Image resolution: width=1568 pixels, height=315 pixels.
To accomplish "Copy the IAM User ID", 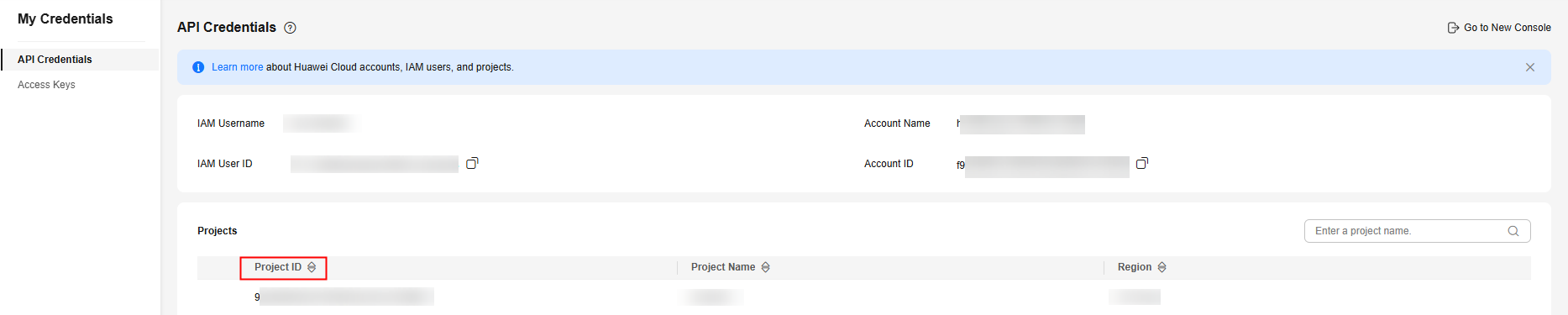I will tap(472, 163).
